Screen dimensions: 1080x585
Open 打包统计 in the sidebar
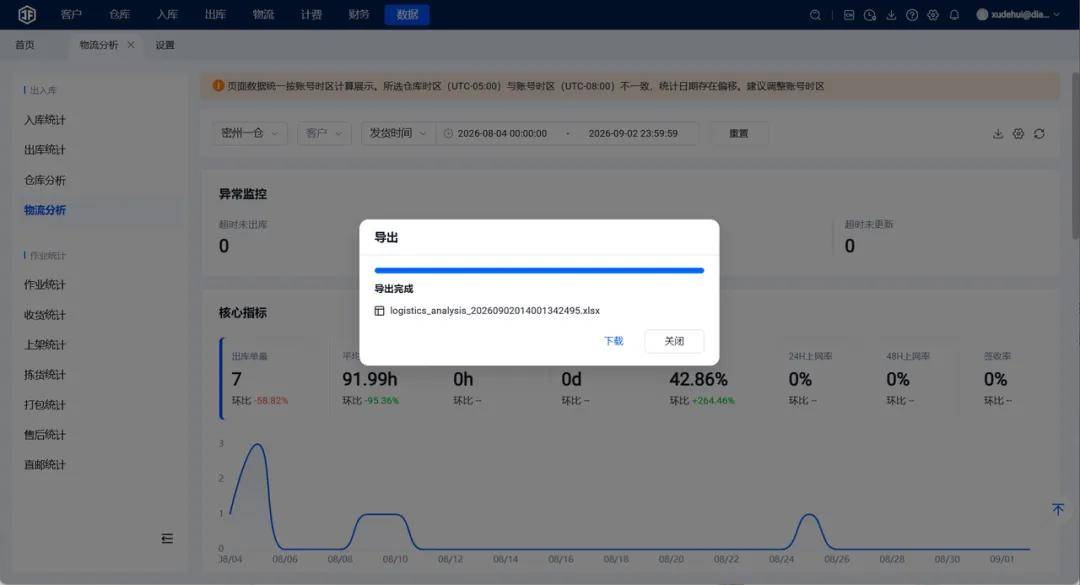45,404
